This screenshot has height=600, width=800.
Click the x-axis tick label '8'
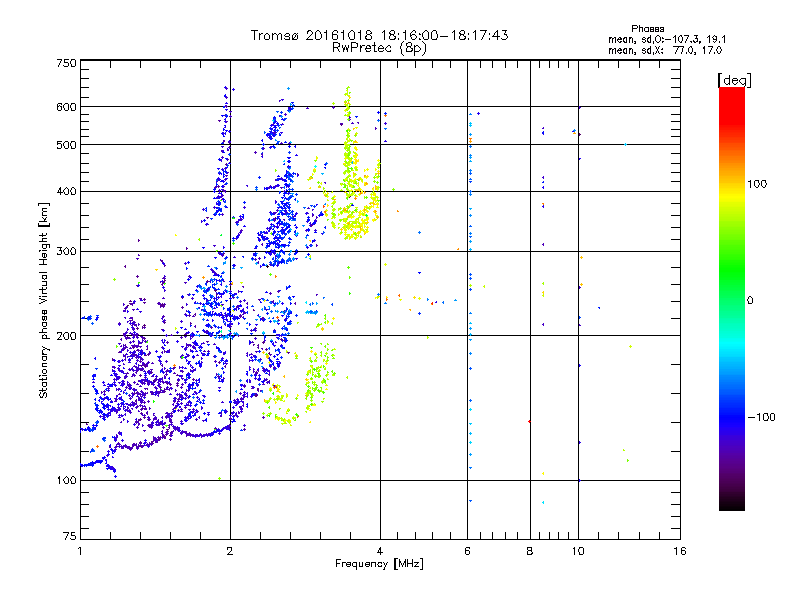[530, 551]
